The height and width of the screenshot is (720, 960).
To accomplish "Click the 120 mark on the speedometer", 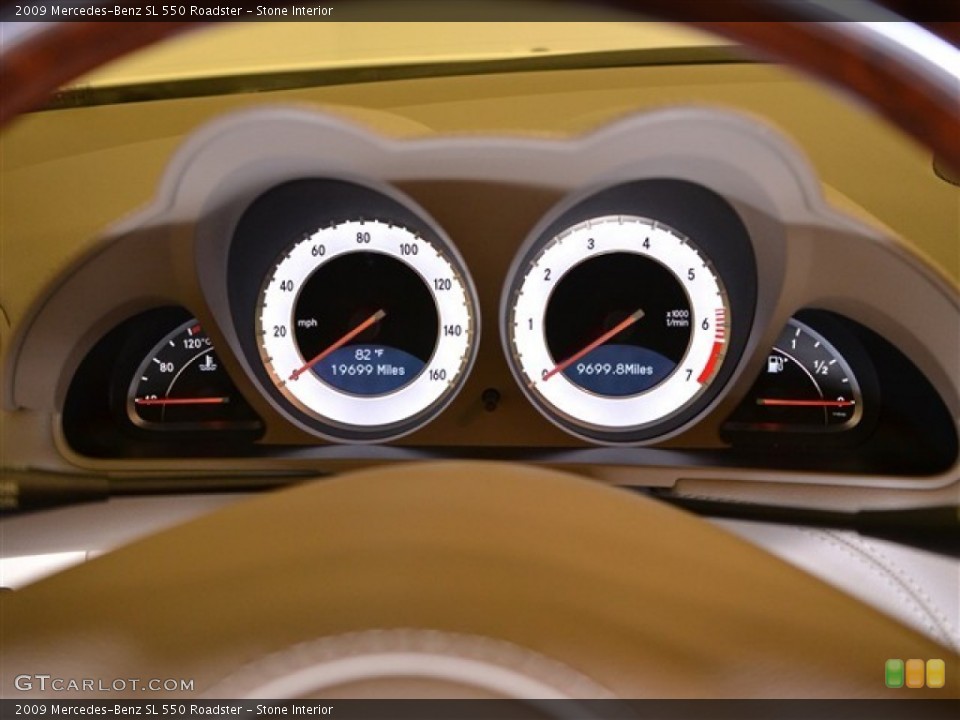I will click(442, 284).
